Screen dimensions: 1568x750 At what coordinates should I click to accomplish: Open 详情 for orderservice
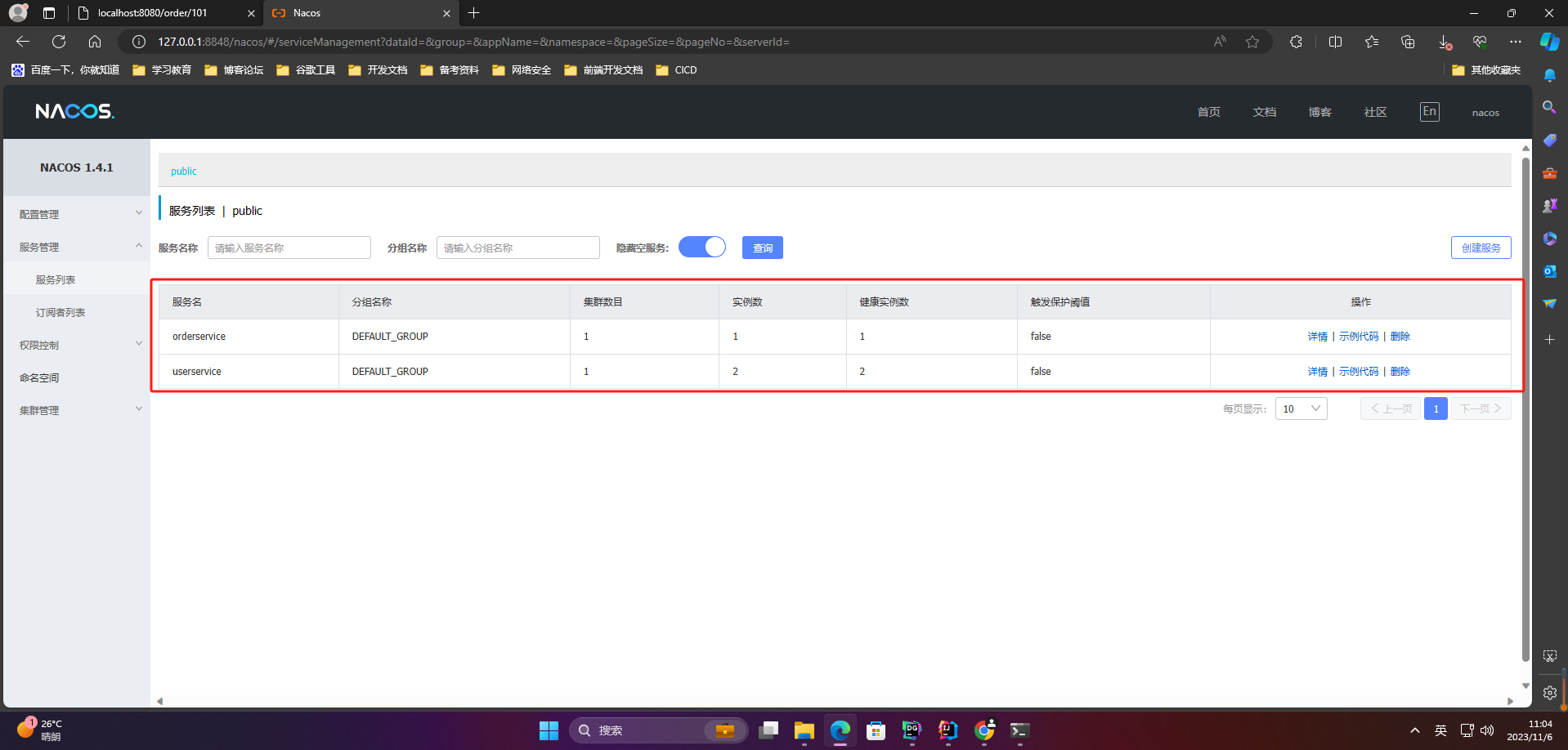[x=1317, y=337]
